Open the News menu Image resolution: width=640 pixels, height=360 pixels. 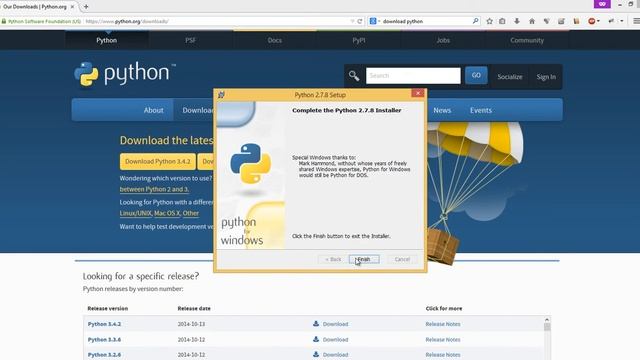442,110
